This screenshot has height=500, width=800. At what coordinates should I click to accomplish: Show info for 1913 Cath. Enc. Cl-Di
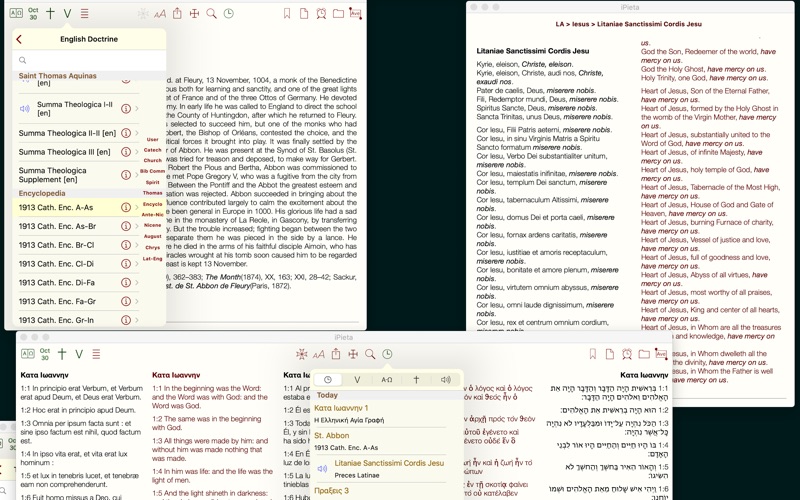tap(126, 264)
